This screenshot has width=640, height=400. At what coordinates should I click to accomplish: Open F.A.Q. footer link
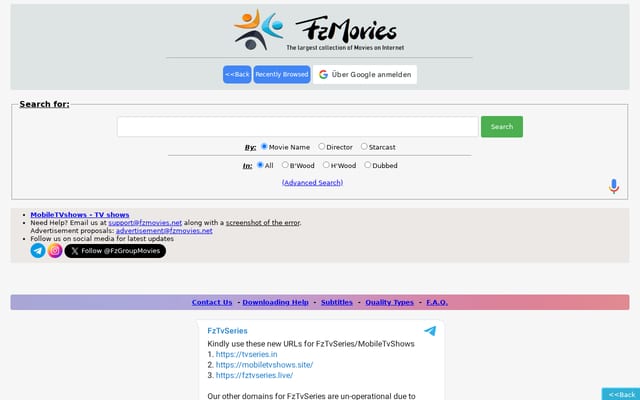437,302
